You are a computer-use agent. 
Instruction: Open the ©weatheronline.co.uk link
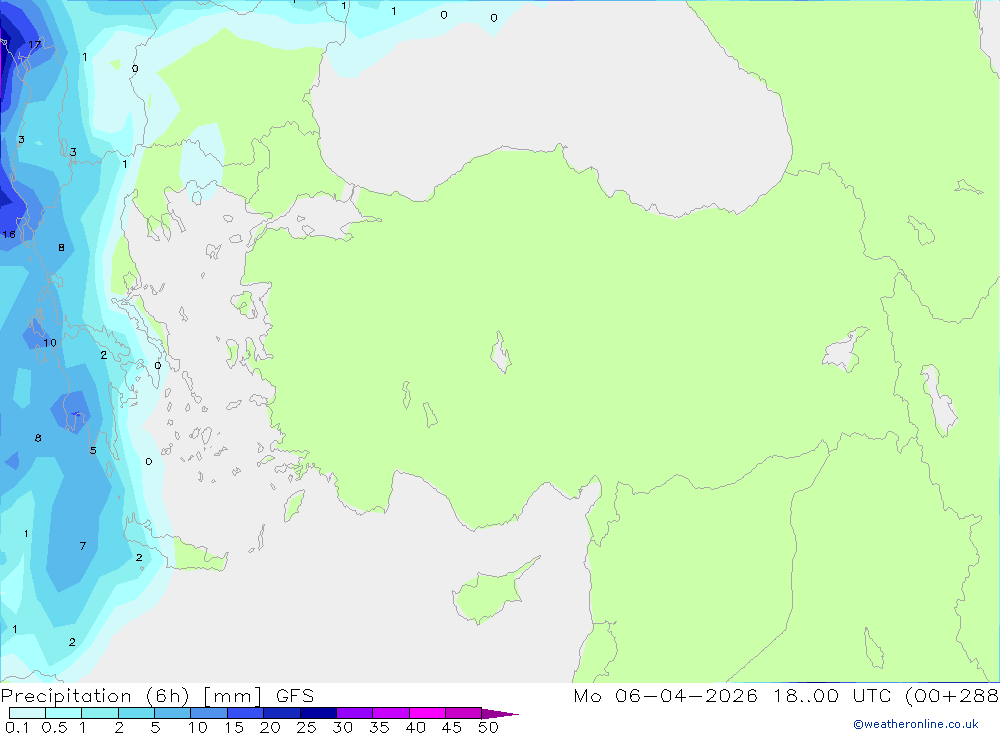click(915, 724)
